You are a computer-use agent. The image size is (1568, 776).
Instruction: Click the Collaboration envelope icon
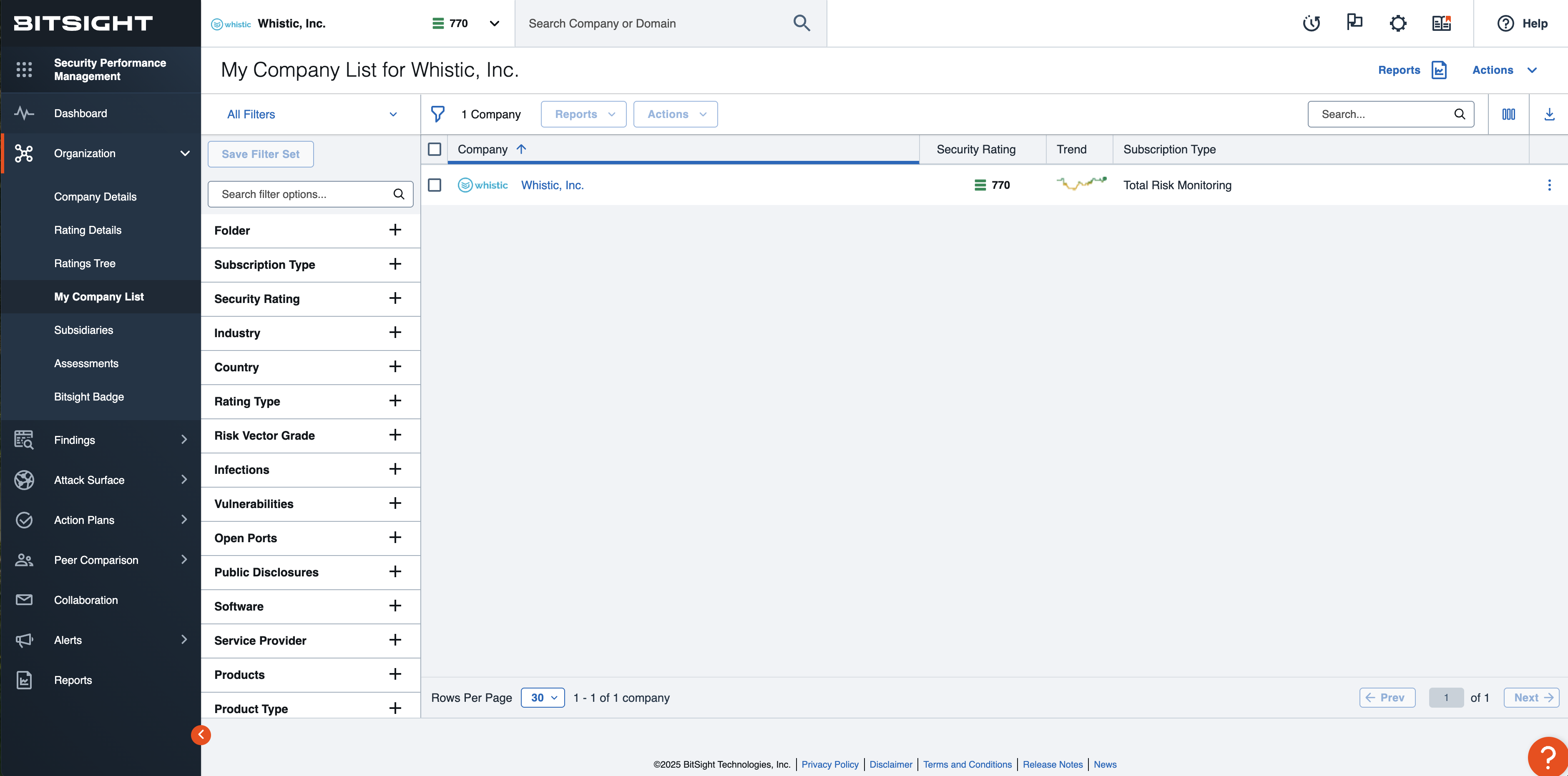tap(24, 600)
